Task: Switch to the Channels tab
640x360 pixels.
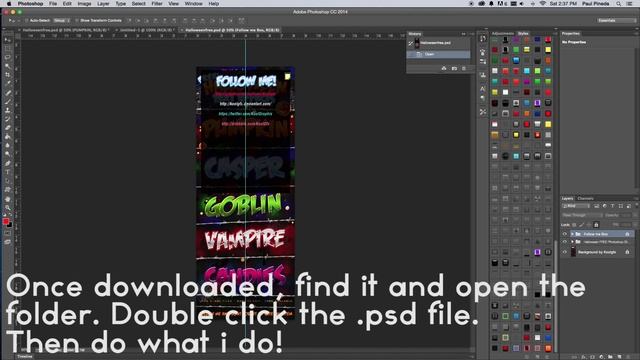Action: 585,199
